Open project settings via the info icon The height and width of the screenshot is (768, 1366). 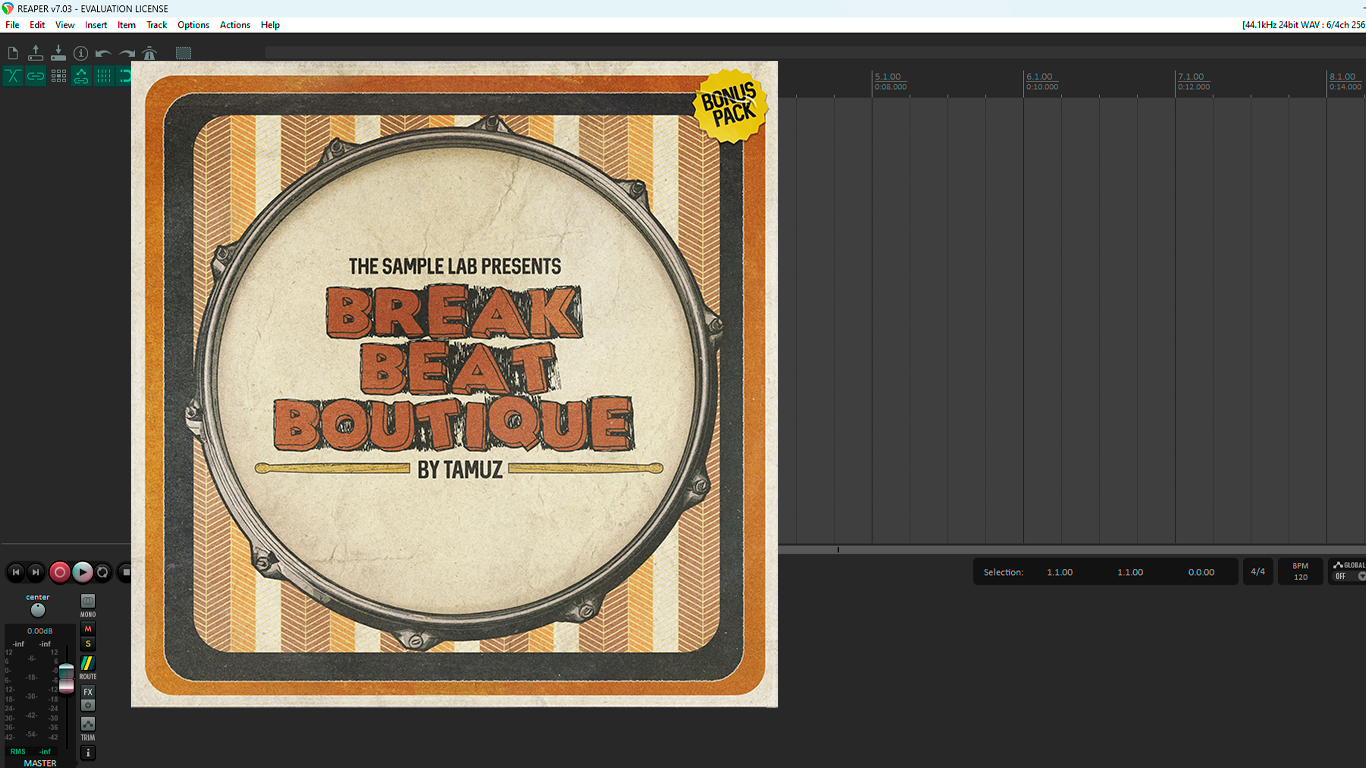tap(81, 53)
